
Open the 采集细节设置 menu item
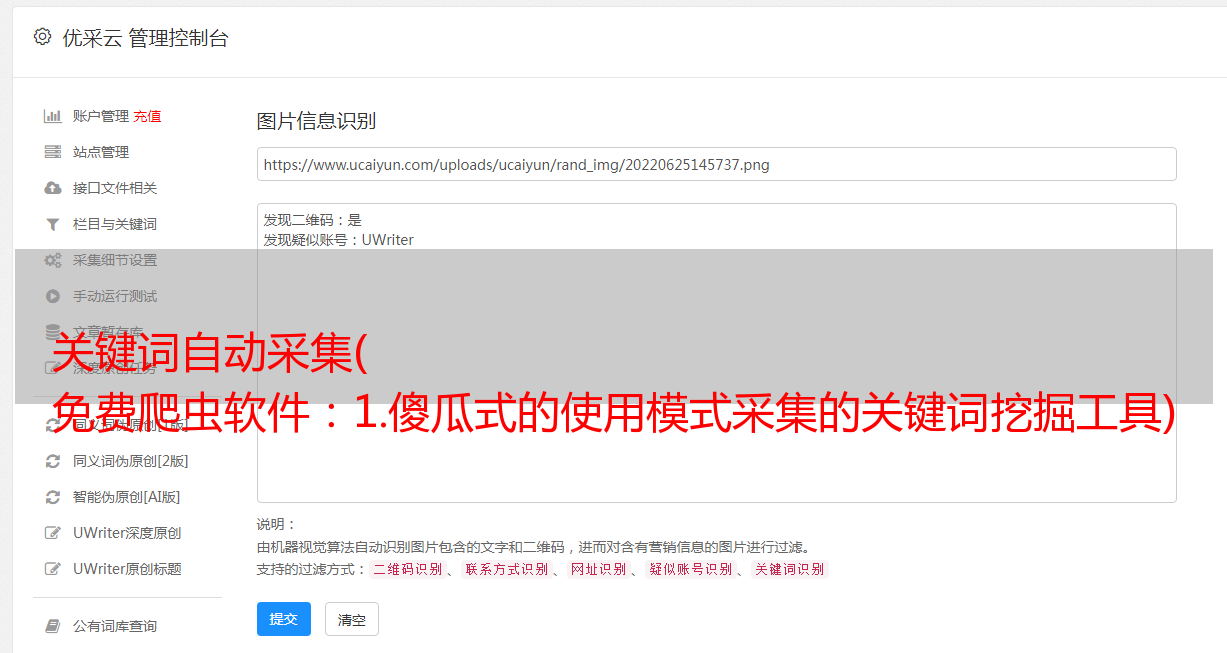(115, 260)
